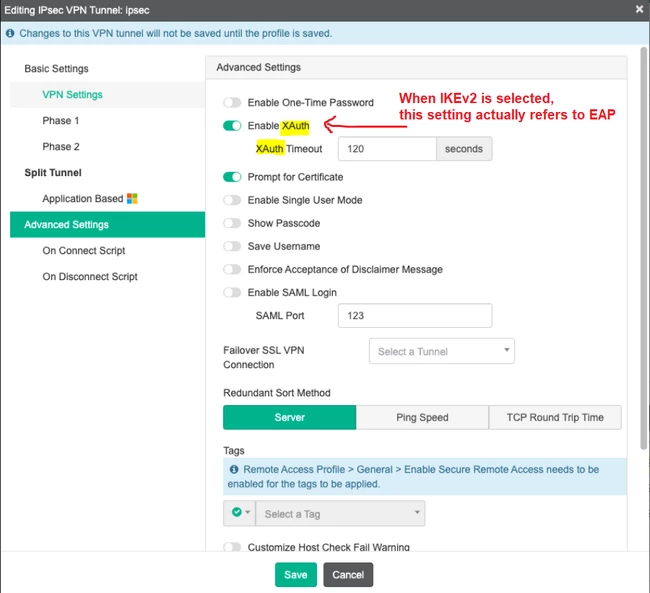Toggle Enforce Acceptance of Disclaimer Message
The image size is (650, 593).
click(232, 270)
